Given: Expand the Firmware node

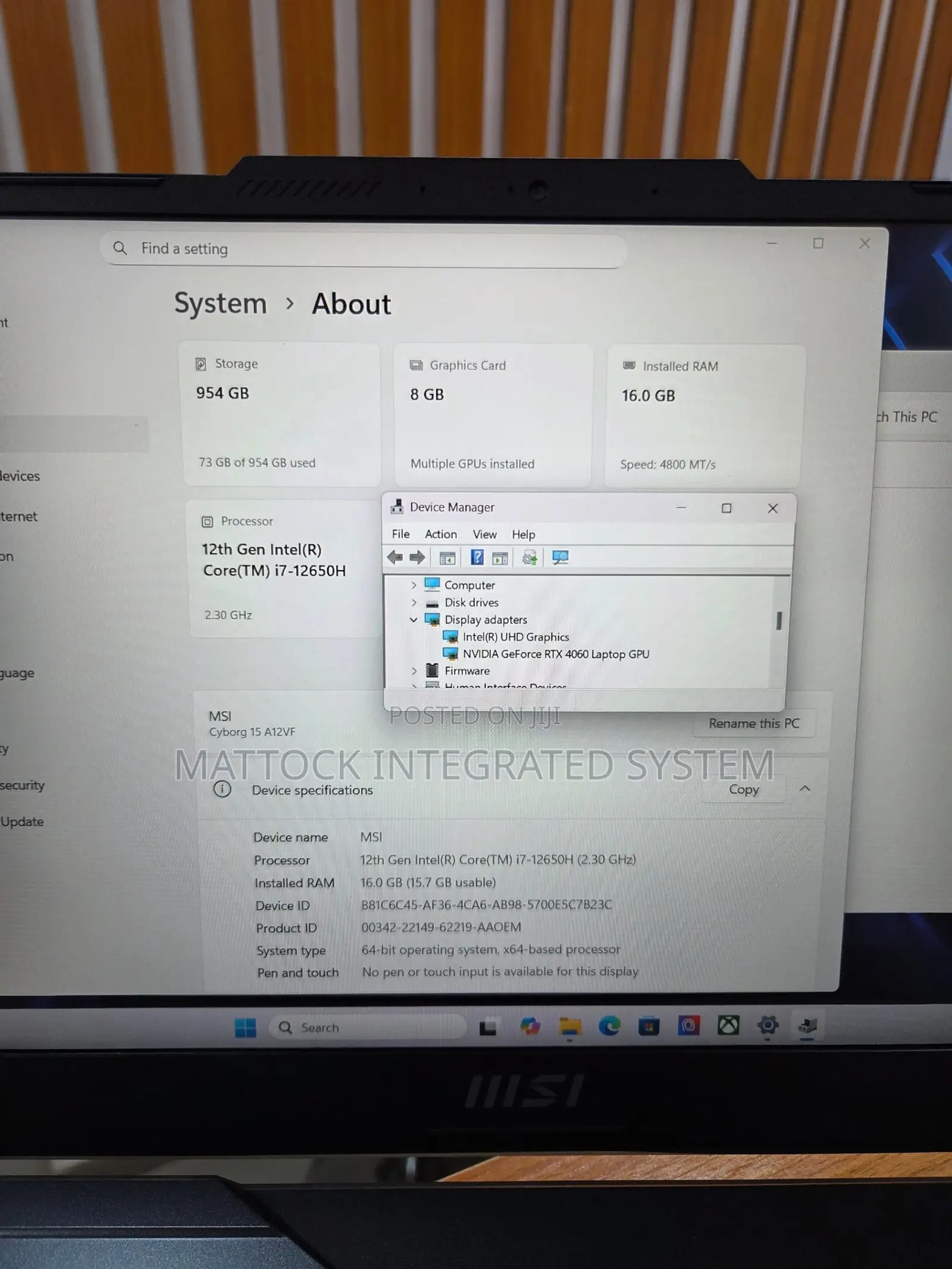Looking at the screenshot, I should click(x=414, y=671).
